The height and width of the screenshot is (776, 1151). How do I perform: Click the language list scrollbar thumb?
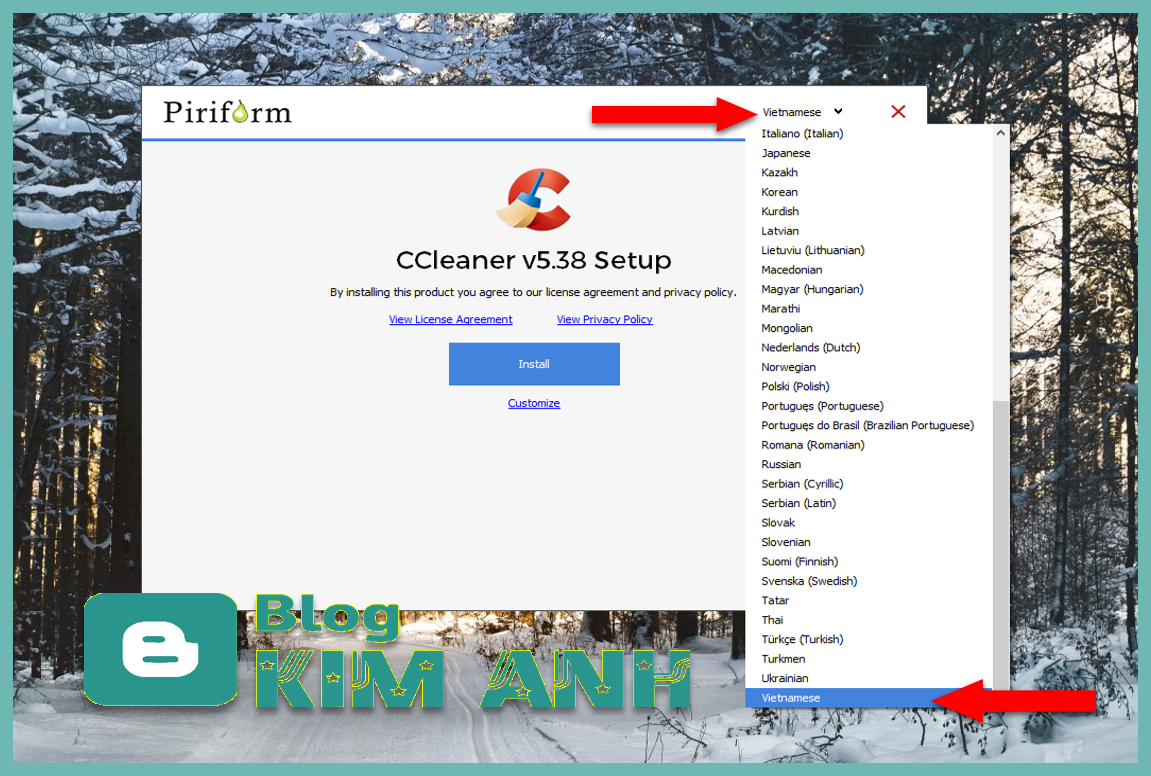(1001, 543)
